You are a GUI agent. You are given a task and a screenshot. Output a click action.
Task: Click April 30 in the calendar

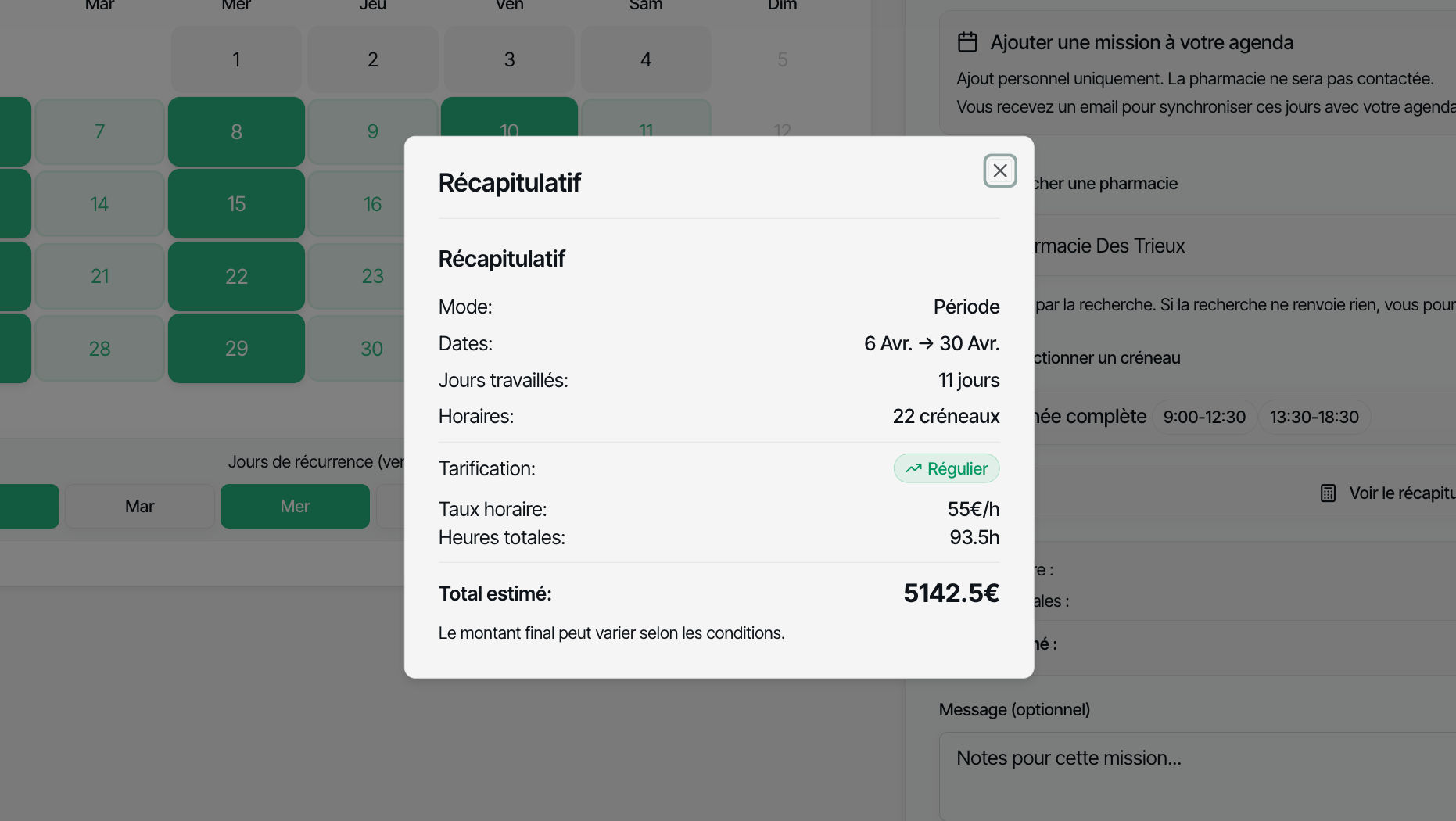point(373,349)
